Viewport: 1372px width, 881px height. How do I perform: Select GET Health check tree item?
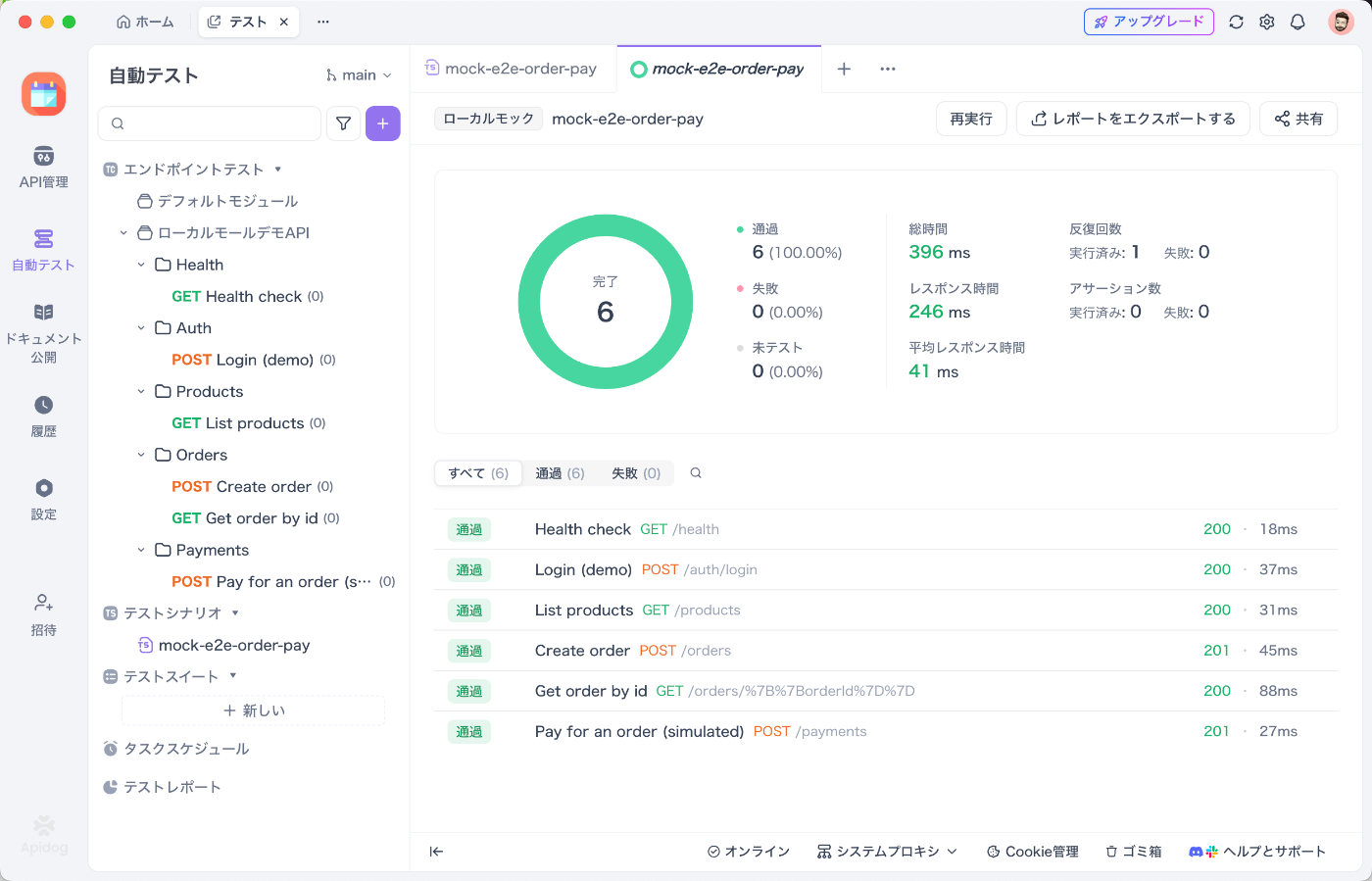(247, 296)
